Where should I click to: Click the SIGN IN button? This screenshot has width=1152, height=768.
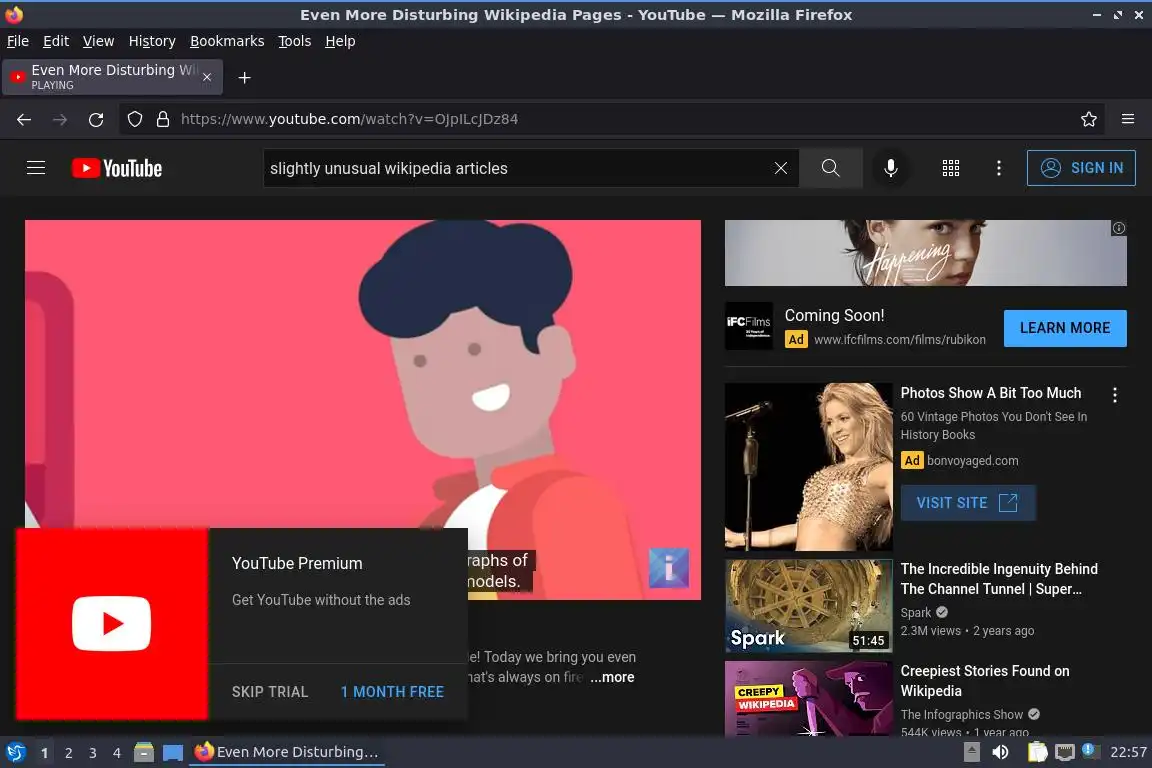point(1081,168)
